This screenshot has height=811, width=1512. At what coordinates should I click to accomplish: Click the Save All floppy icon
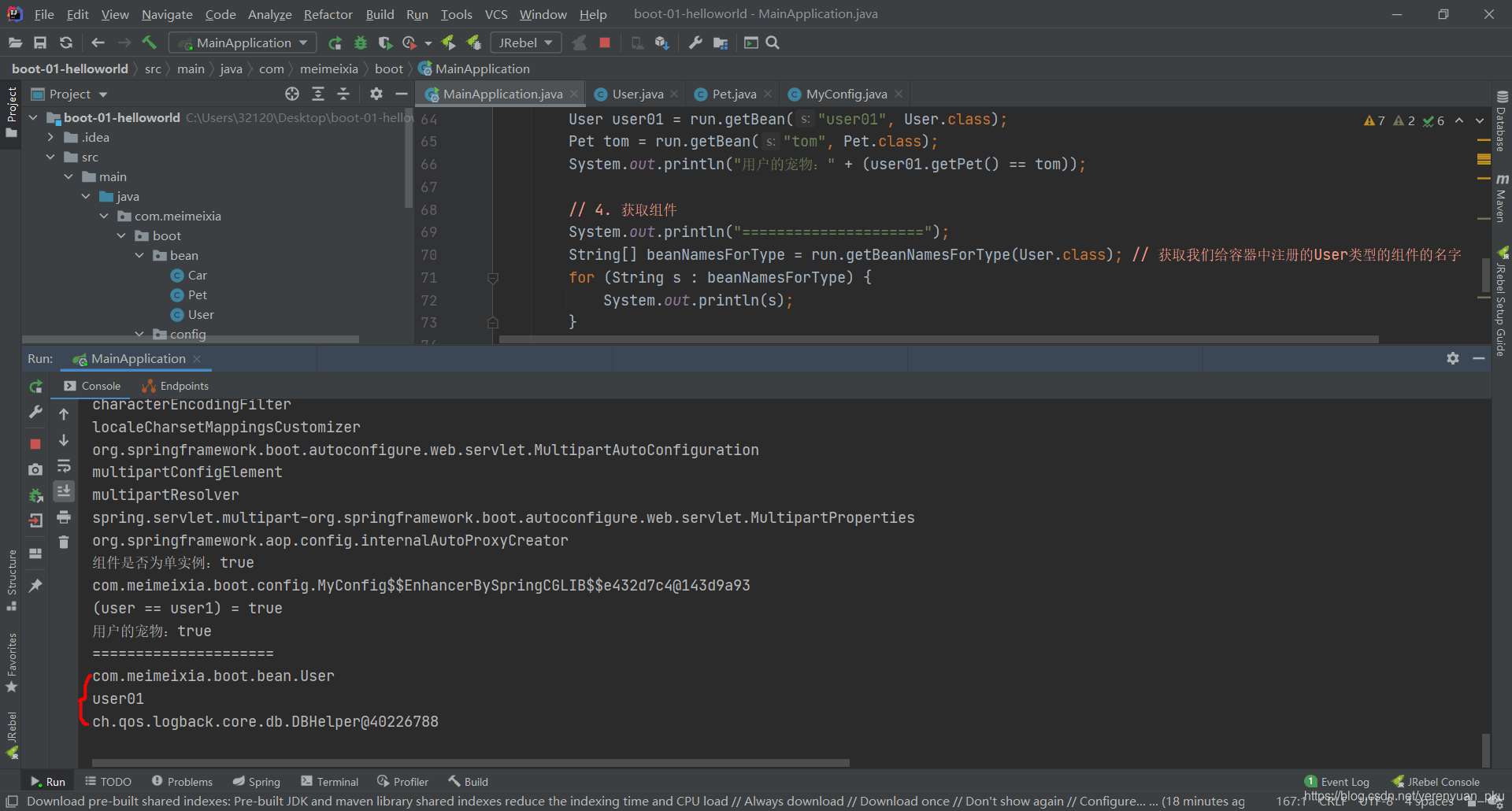click(x=40, y=43)
